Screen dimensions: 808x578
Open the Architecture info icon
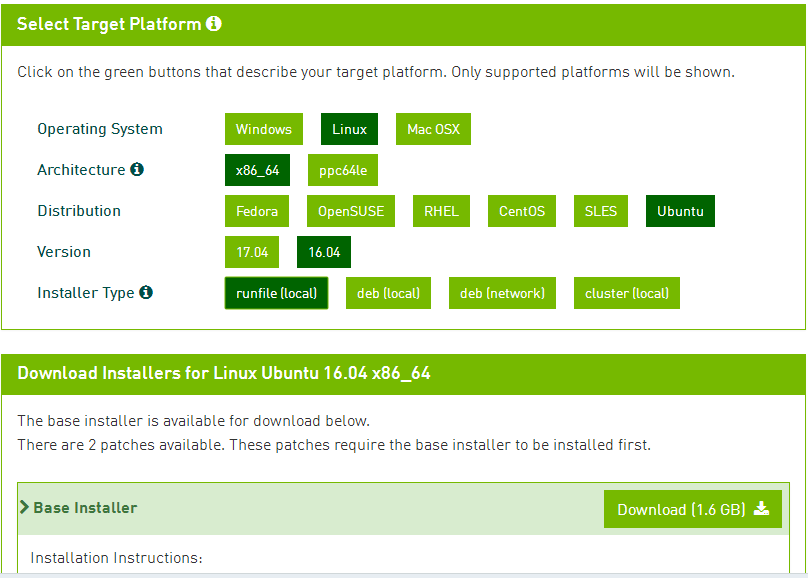point(137,169)
